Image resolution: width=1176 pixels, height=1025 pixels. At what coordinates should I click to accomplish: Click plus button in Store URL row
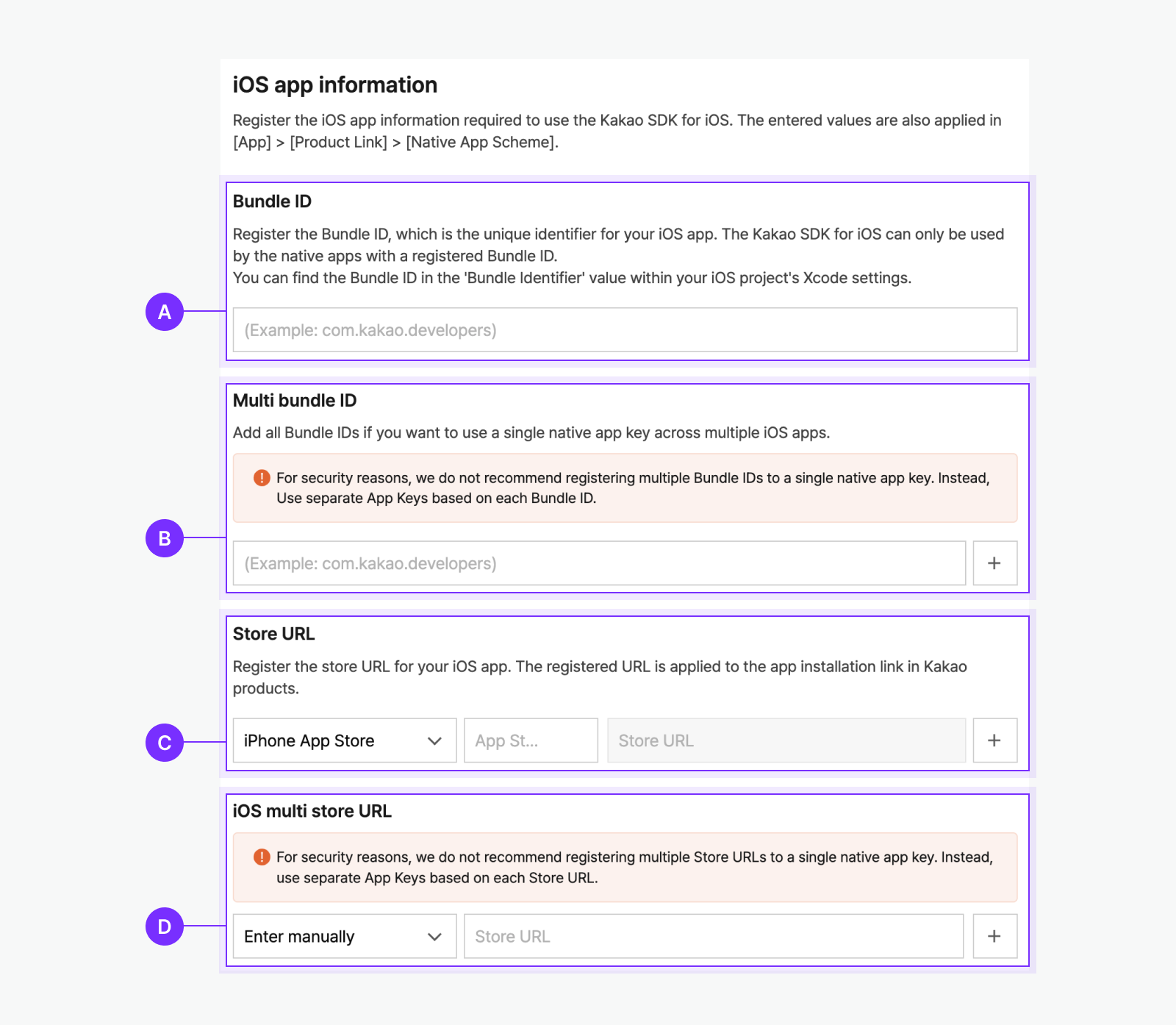tap(994, 740)
